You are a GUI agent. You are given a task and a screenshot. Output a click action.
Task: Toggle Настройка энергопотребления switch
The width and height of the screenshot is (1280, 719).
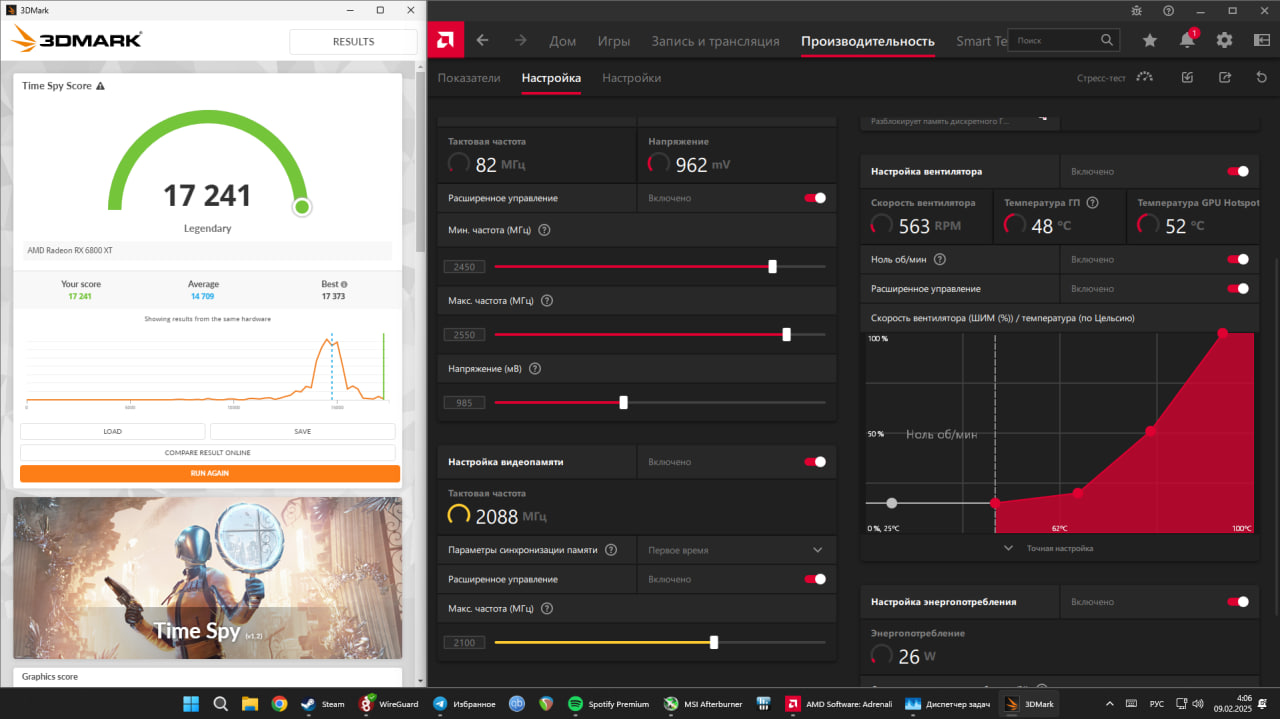point(1238,602)
